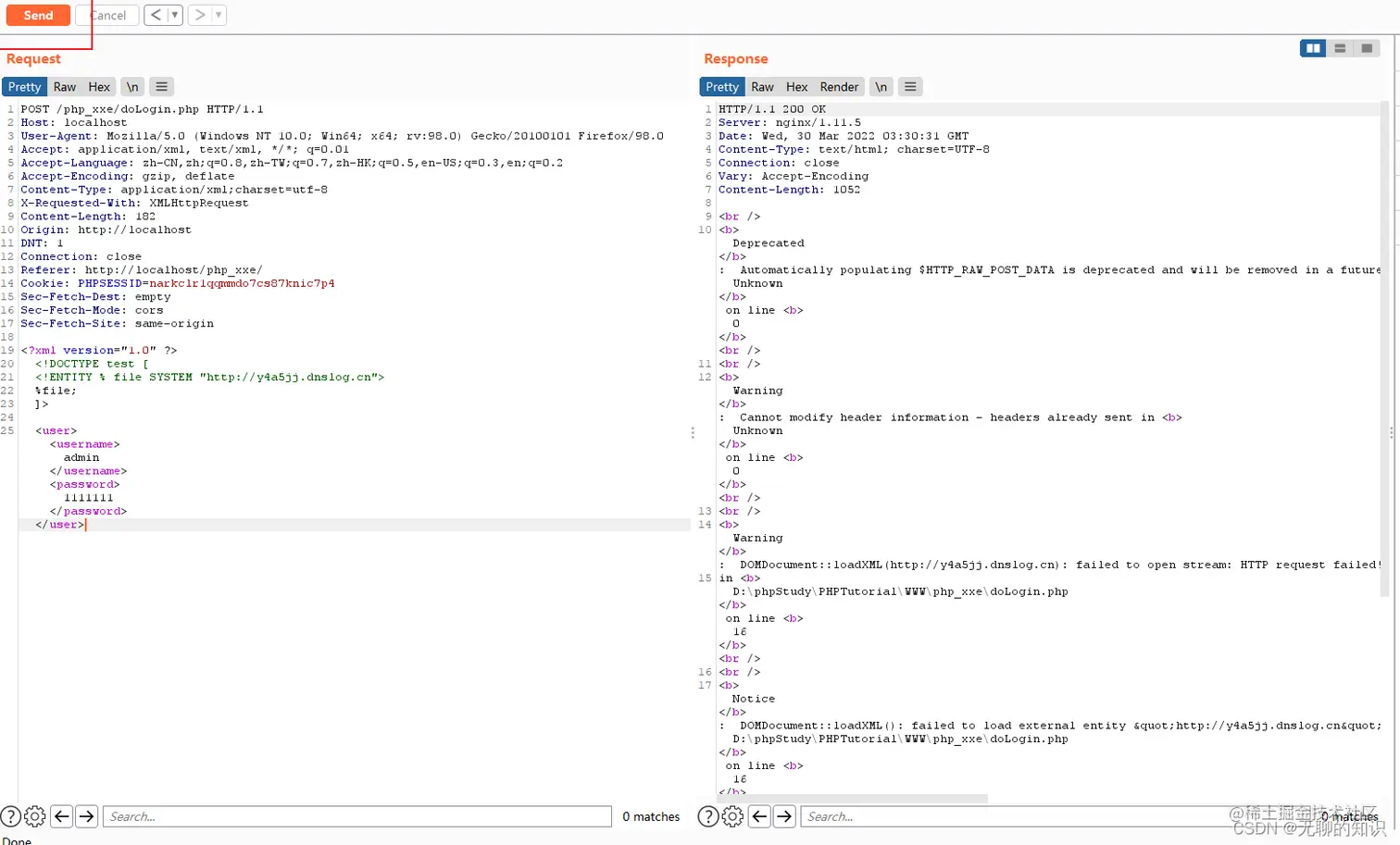Switch to side-by-side layout view
Image resolution: width=1400 pixels, height=845 pixels.
[1313, 48]
